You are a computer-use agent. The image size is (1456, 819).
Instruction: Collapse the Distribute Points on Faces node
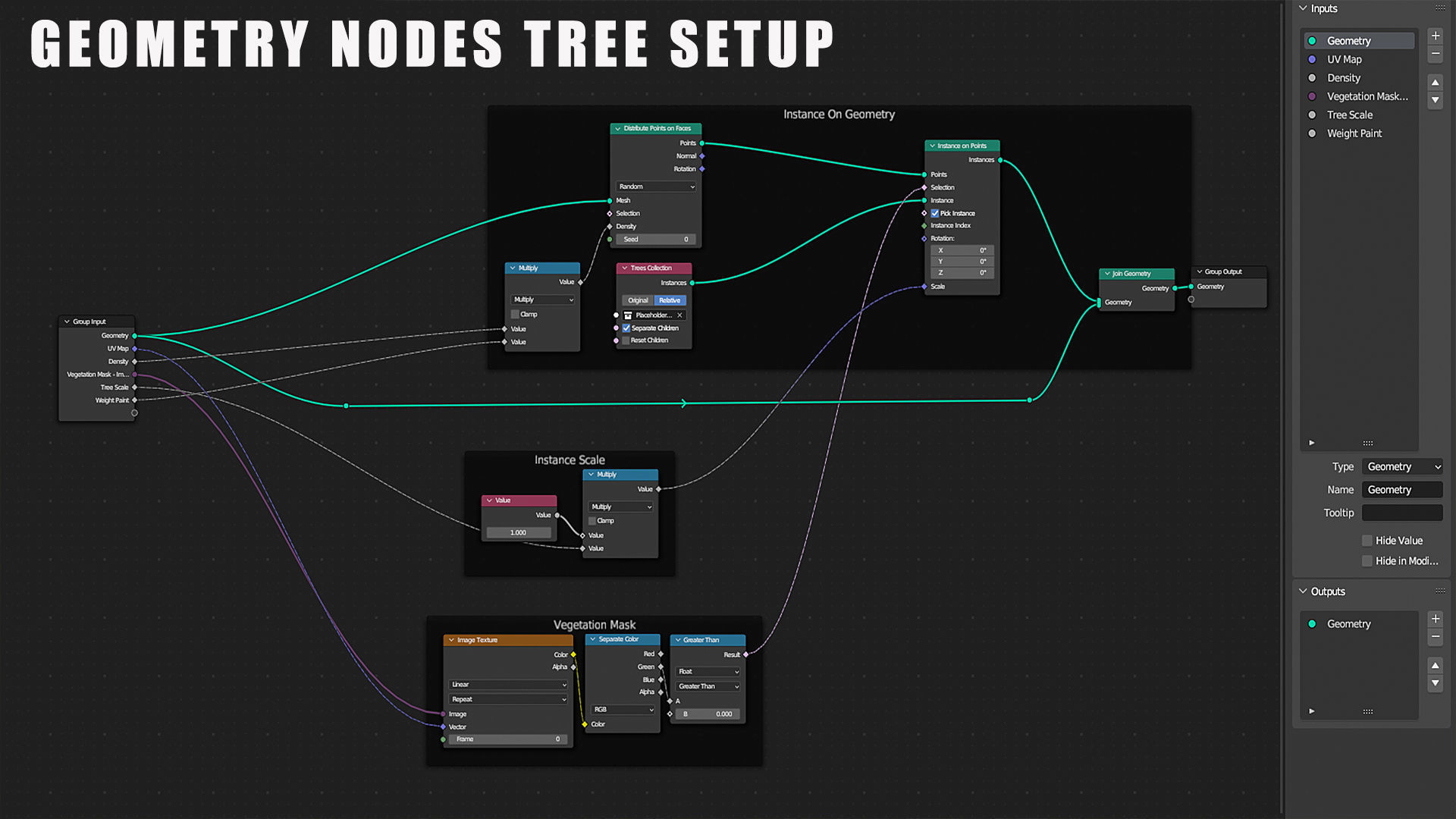click(x=617, y=129)
